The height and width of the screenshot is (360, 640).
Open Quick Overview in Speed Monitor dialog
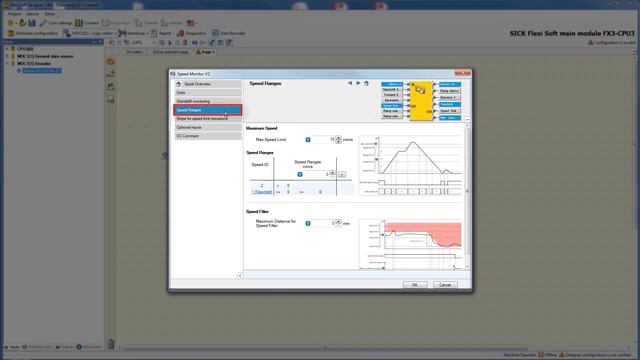click(x=208, y=84)
